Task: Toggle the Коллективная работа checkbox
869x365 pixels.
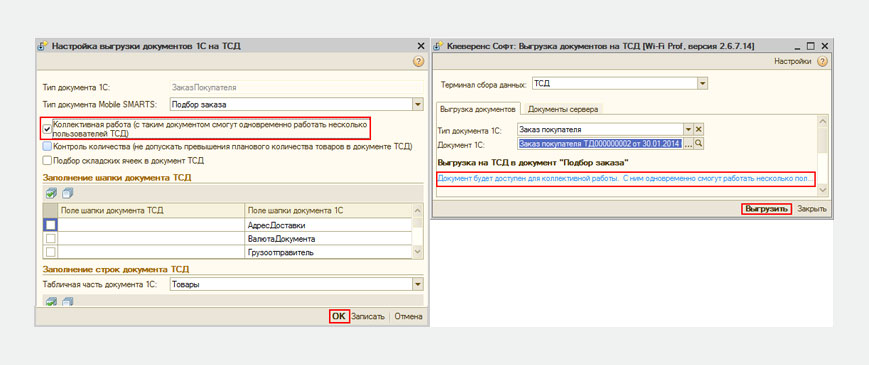Action: pos(48,129)
